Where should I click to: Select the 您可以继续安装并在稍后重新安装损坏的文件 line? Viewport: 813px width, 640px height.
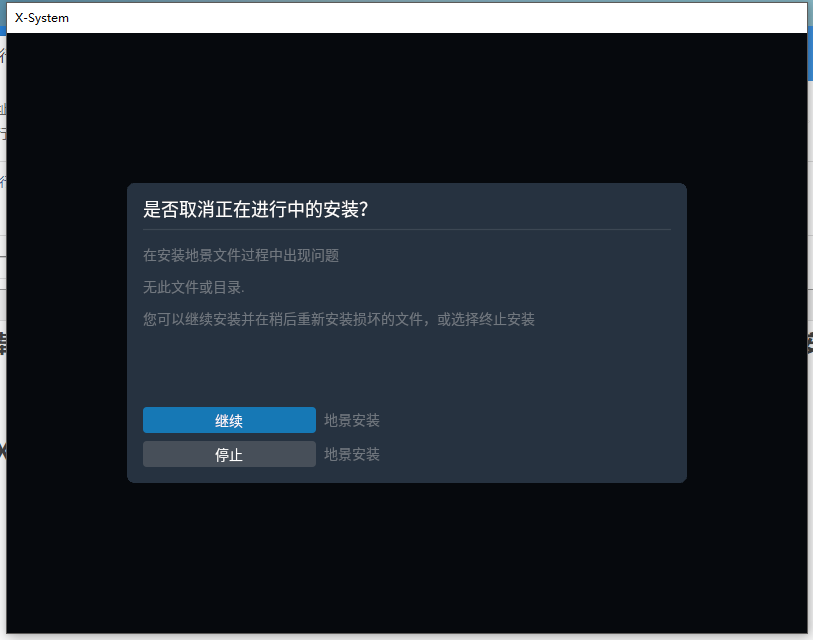[x=339, y=319]
